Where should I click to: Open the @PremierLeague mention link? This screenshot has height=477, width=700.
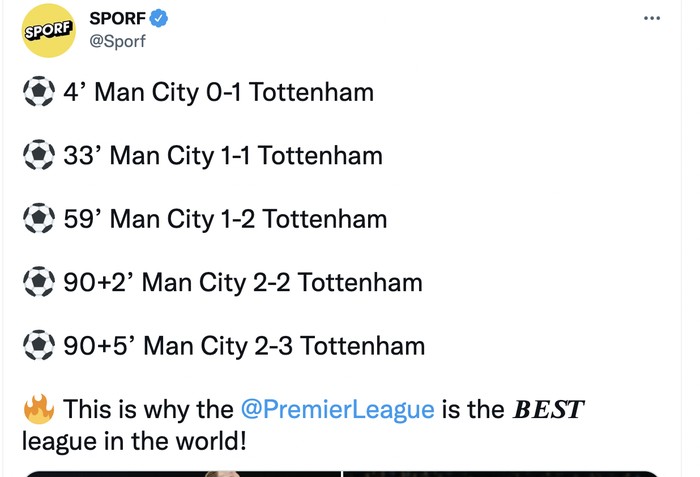[337, 409]
